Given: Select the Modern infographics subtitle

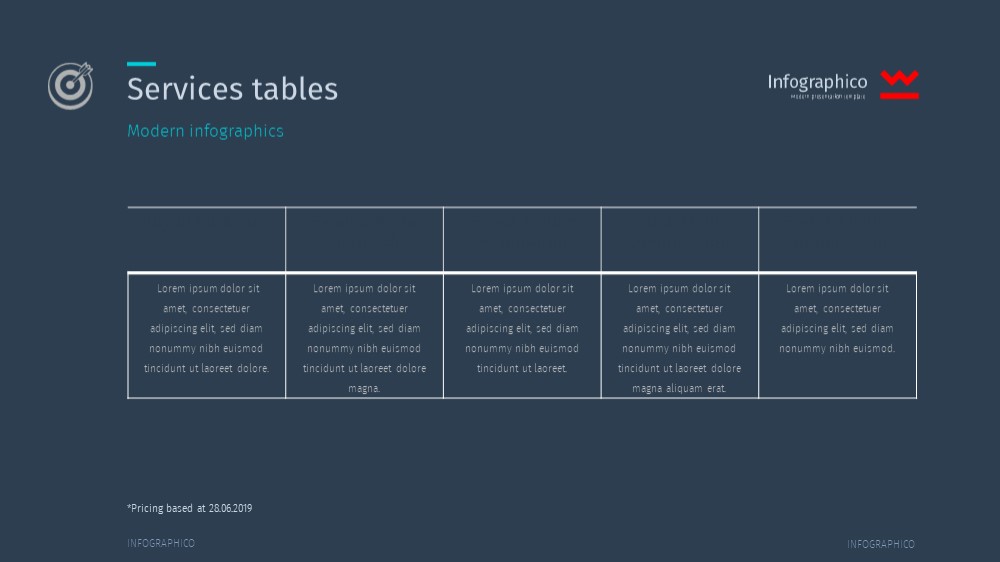Looking at the screenshot, I should 205,131.
